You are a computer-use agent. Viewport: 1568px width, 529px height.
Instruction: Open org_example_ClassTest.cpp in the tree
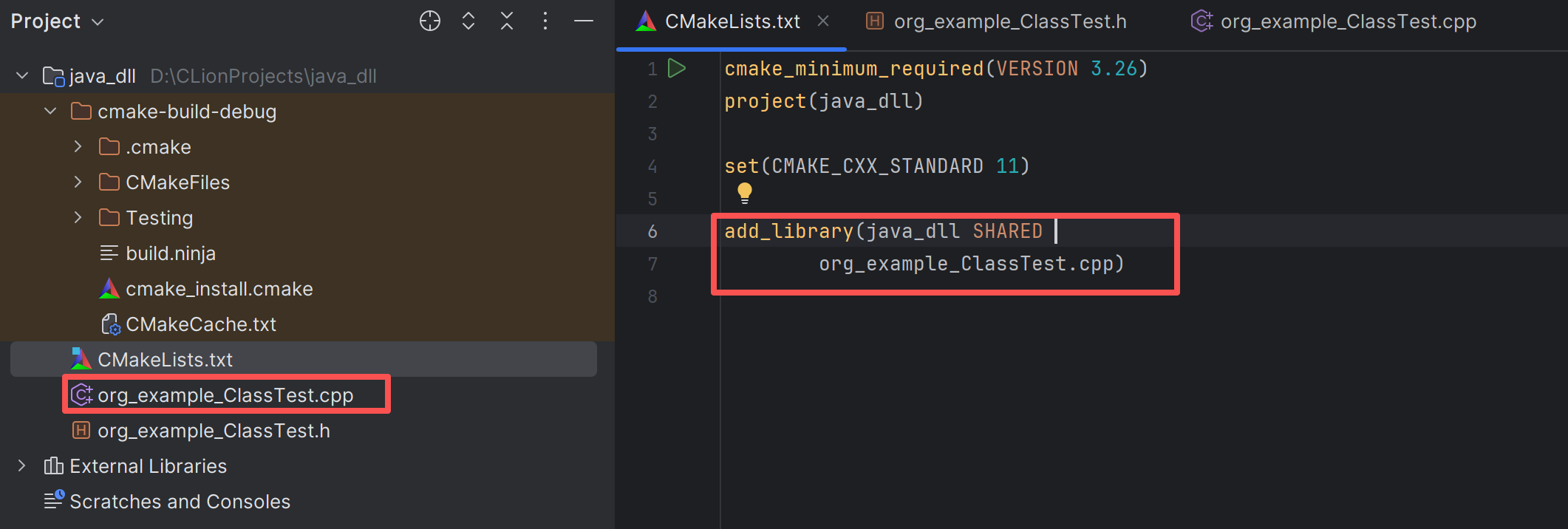(x=225, y=395)
